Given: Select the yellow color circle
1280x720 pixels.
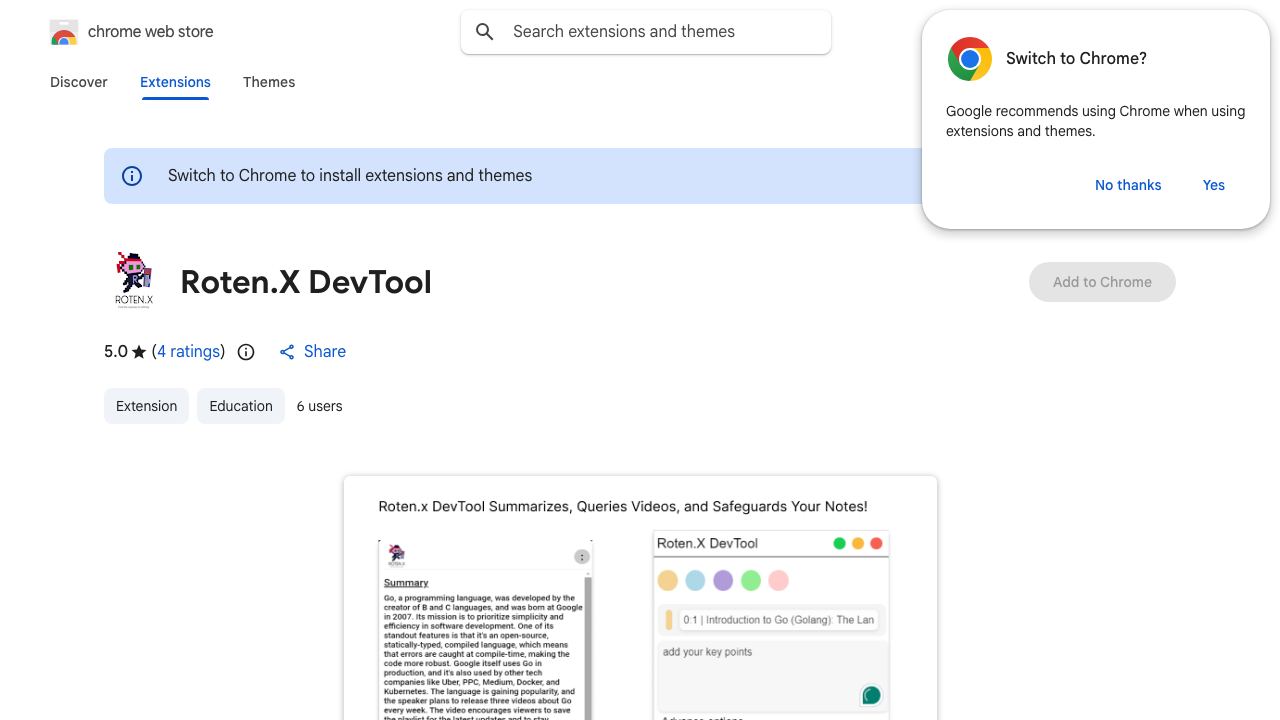Looking at the screenshot, I should (x=668, y=581).
